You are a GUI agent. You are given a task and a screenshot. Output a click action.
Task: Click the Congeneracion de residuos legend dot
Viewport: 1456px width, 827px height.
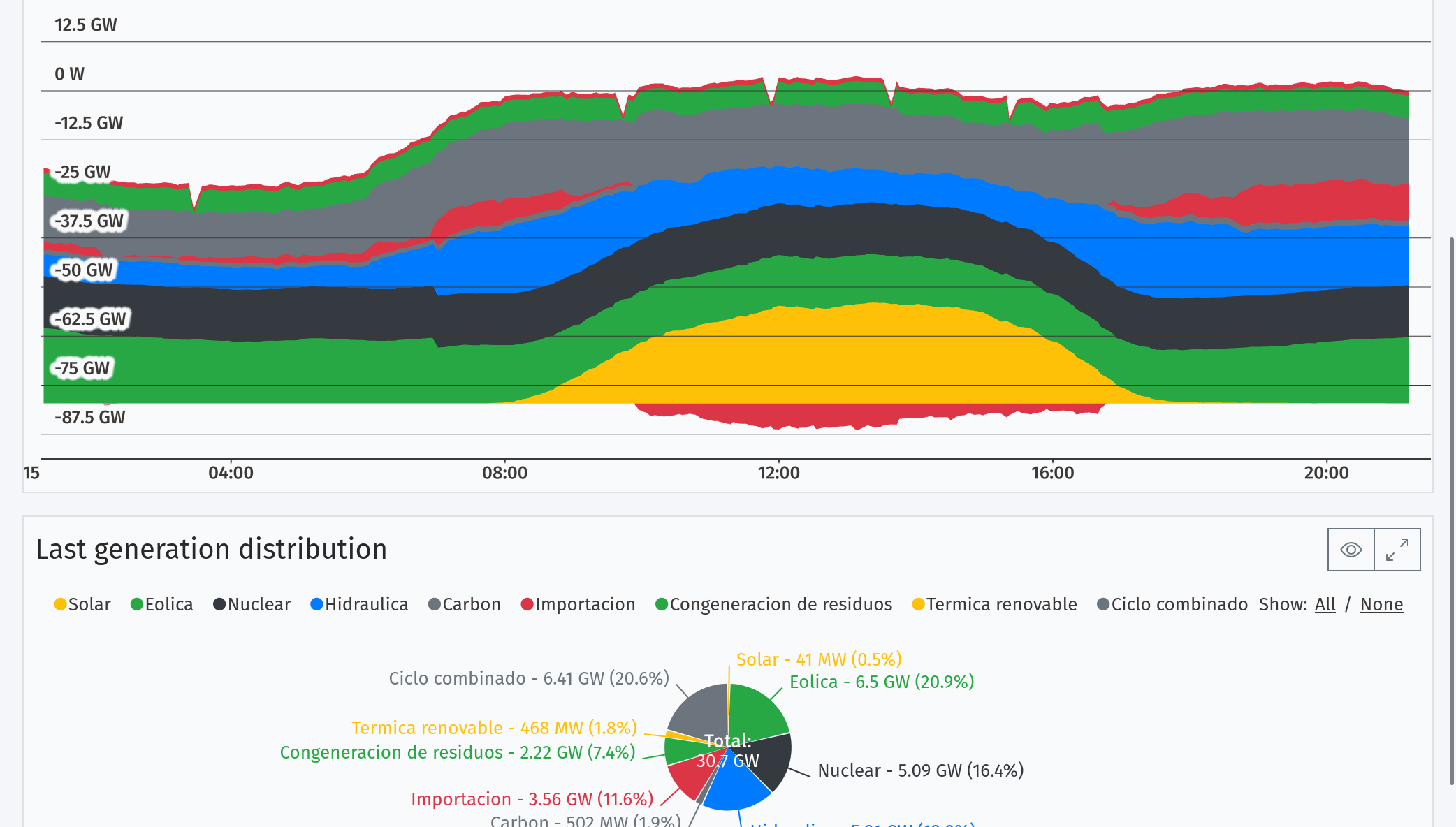pyautogui.click(x=662, y=604)
